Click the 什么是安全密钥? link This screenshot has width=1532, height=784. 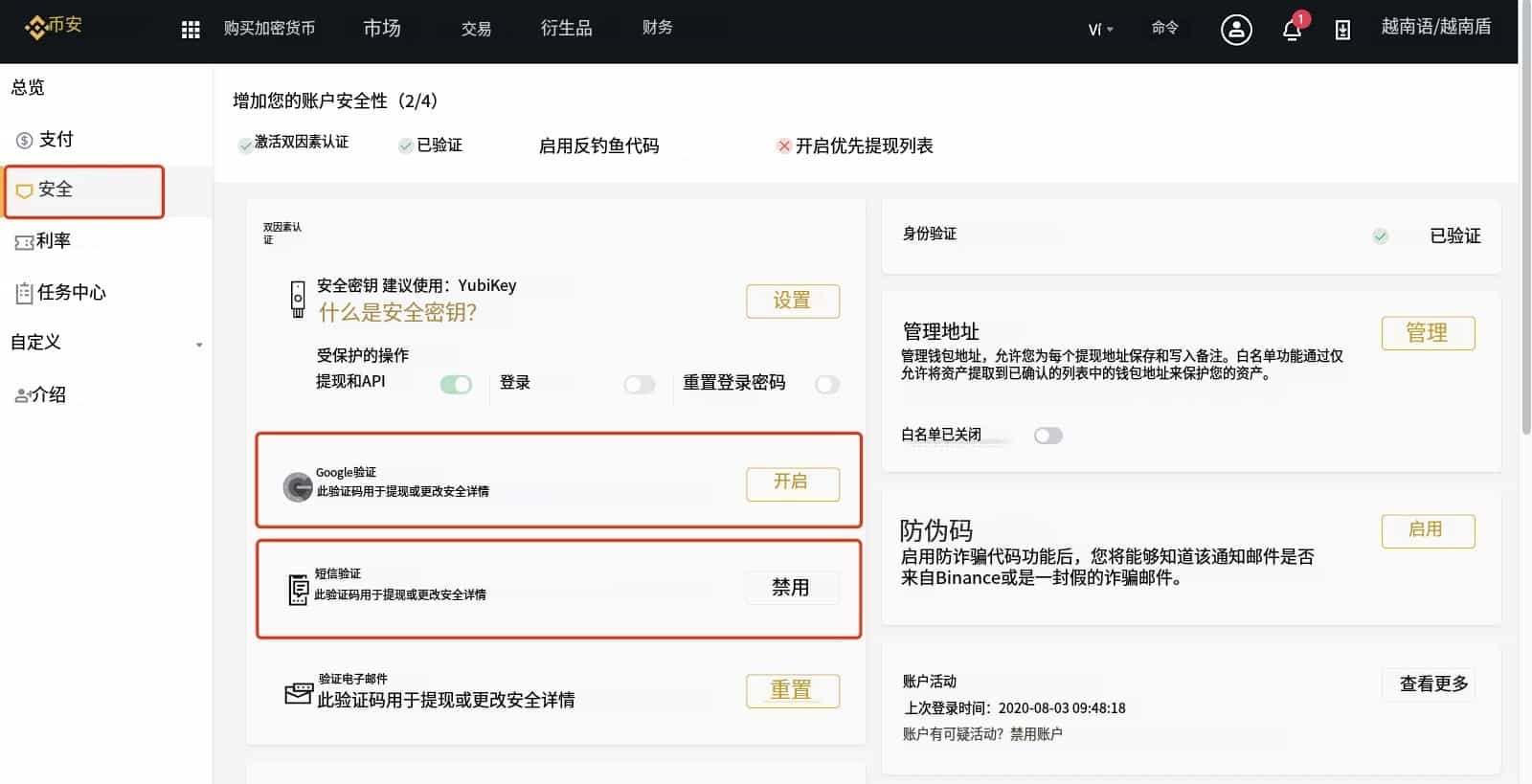coord(397,313)
